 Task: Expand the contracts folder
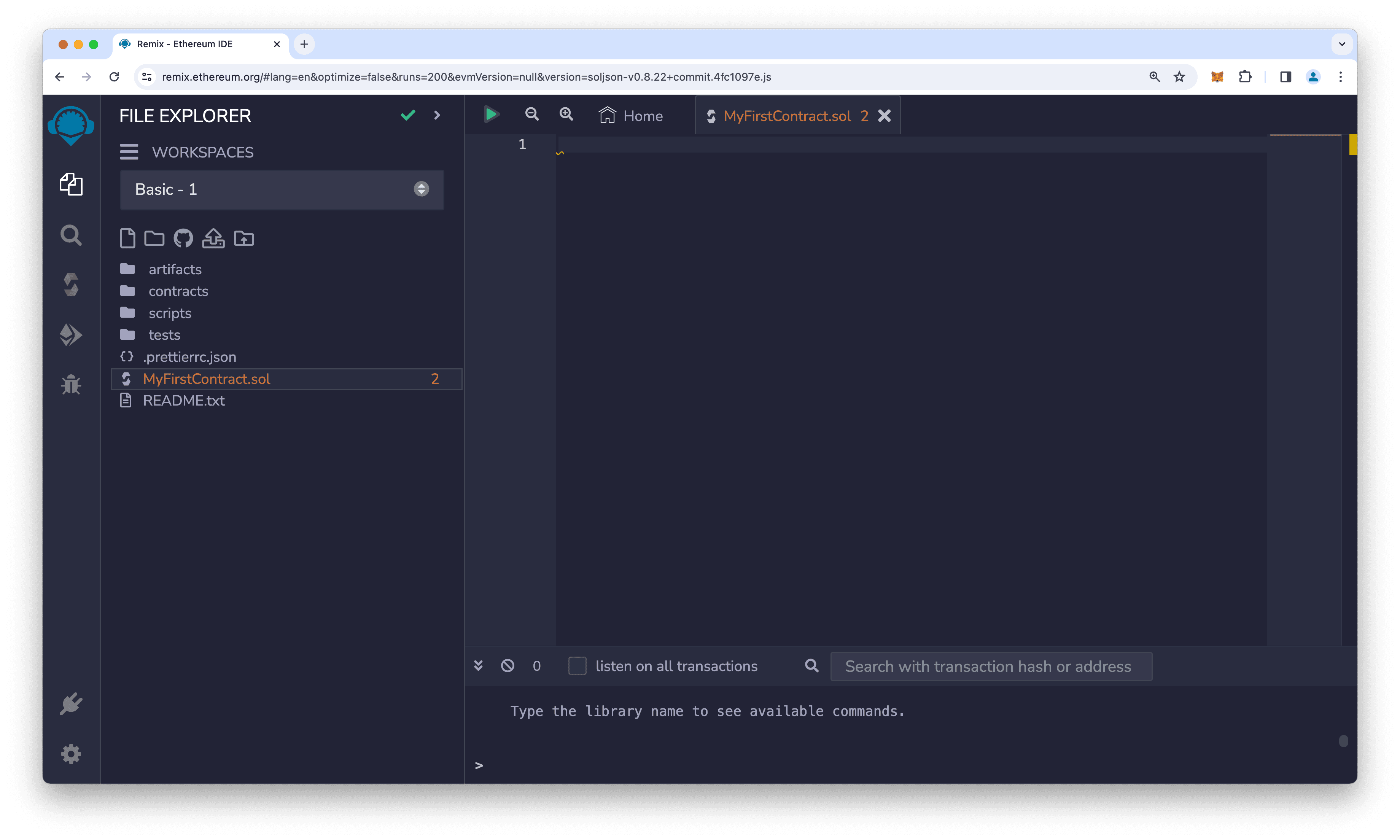pyautogui.click(x=178, y=291)
